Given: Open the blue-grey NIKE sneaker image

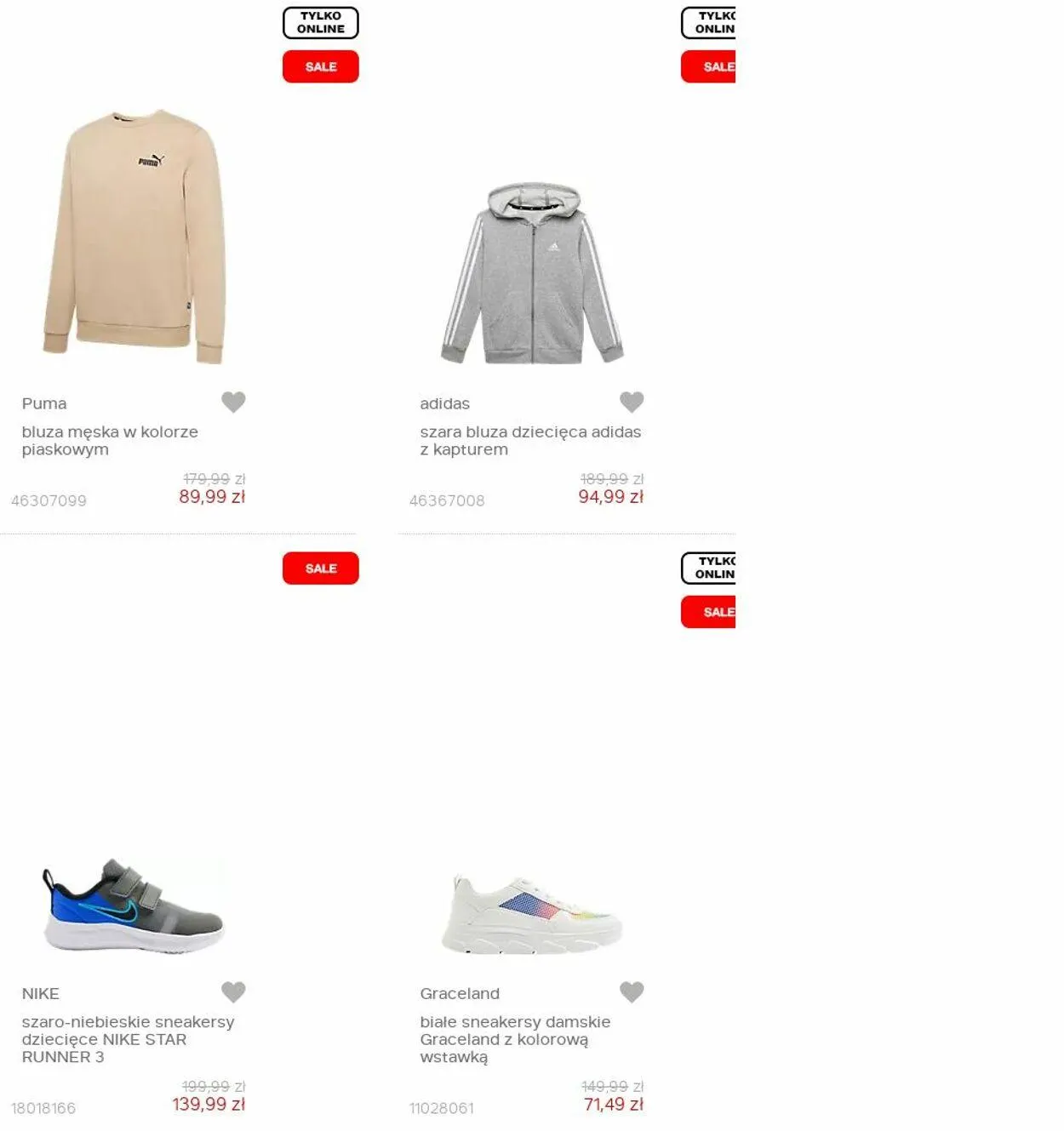Looking at the screenshot, I should [x=134, y=906].
